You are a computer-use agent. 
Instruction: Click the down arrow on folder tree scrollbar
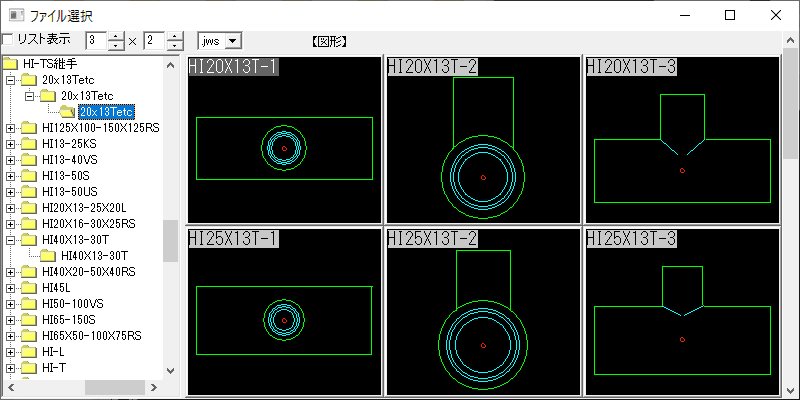[x=171, y=371]
